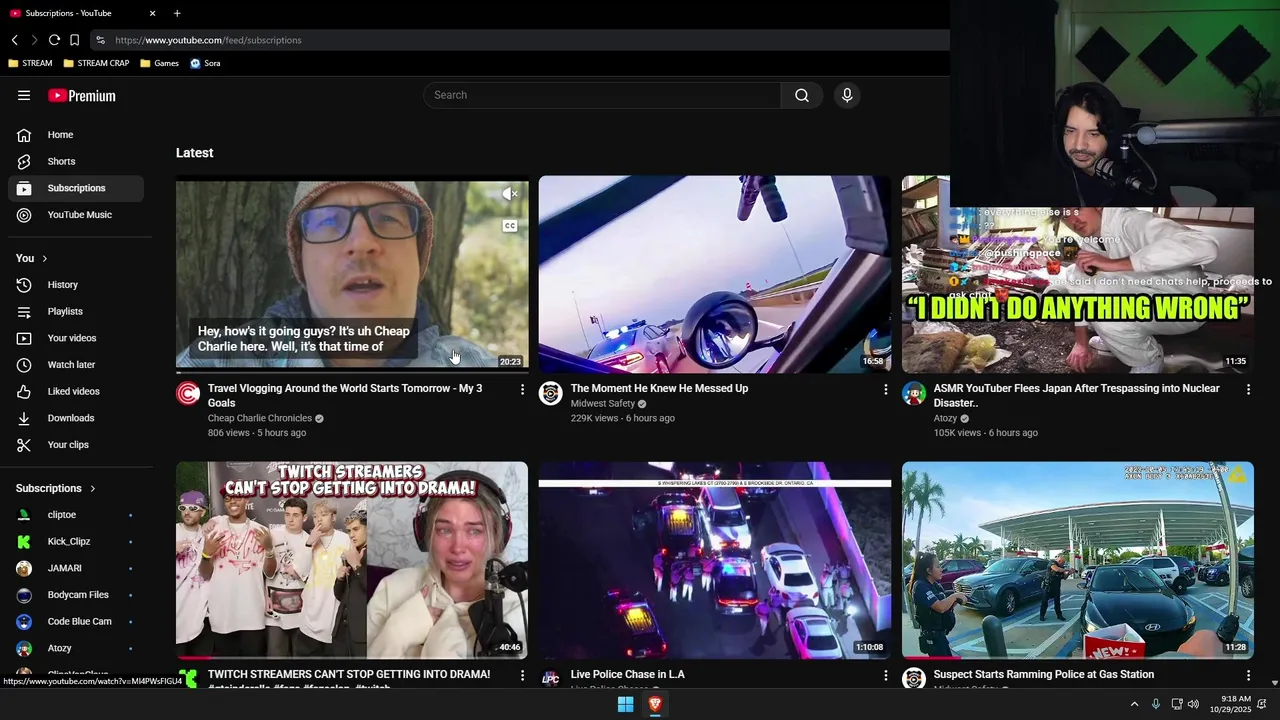The width and height of the screenshot is (1280, 720).
Task: Open Live Police Chase thumbnail
Action: pyautogui.click(x=715, y=560)
